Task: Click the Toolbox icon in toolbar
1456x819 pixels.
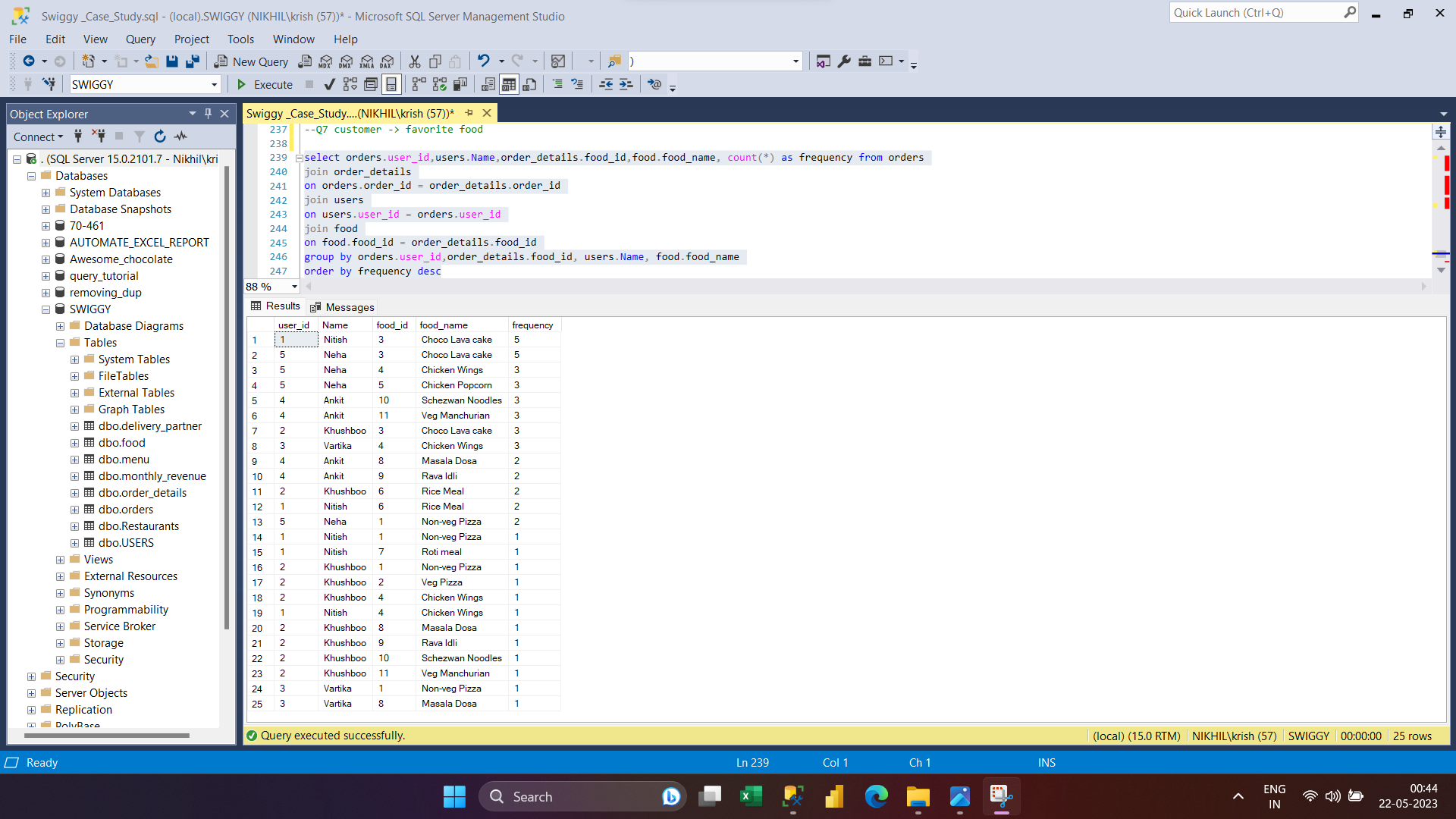Action: (x=864, y=61)
